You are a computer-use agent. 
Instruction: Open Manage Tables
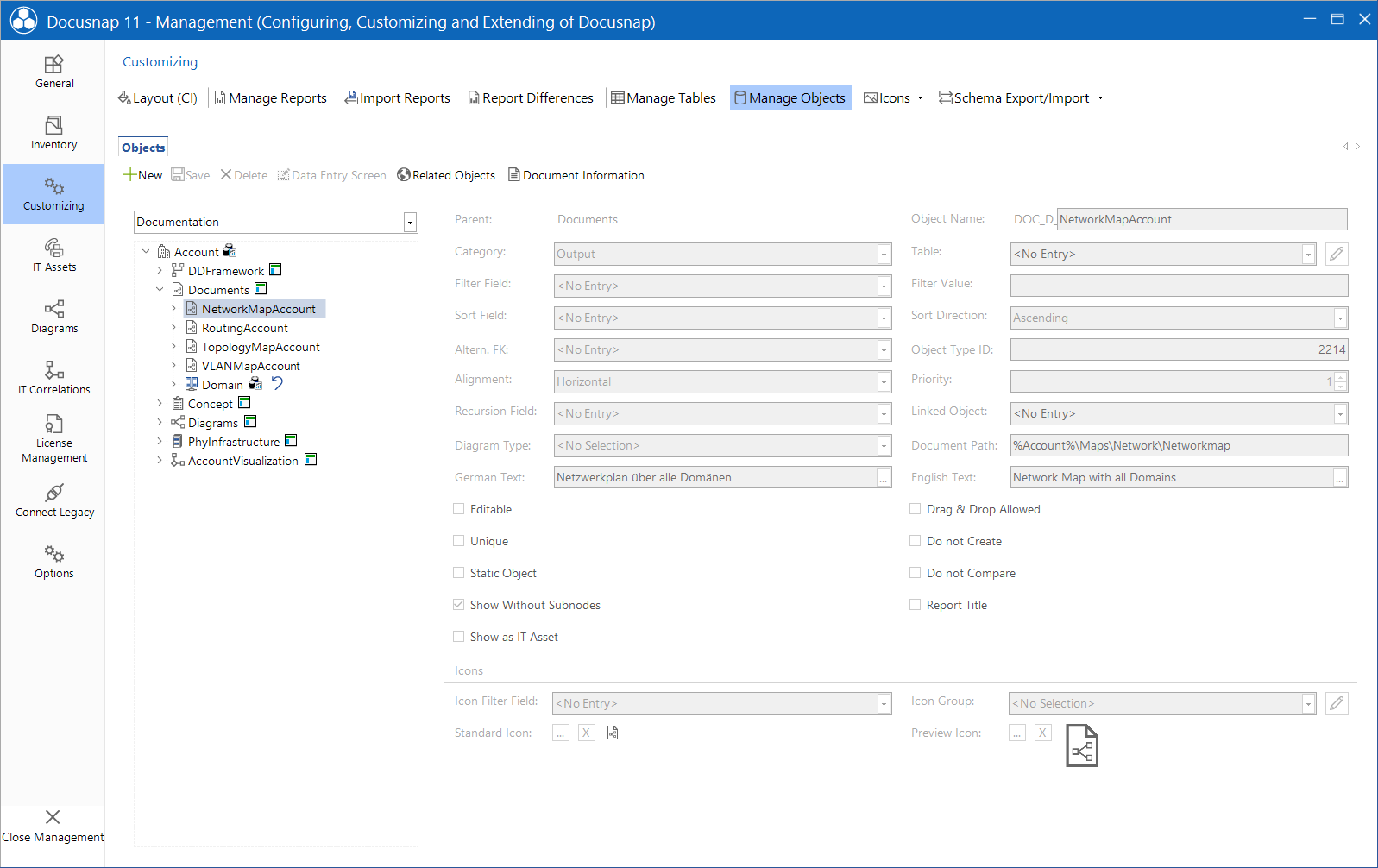pos(664,98)
